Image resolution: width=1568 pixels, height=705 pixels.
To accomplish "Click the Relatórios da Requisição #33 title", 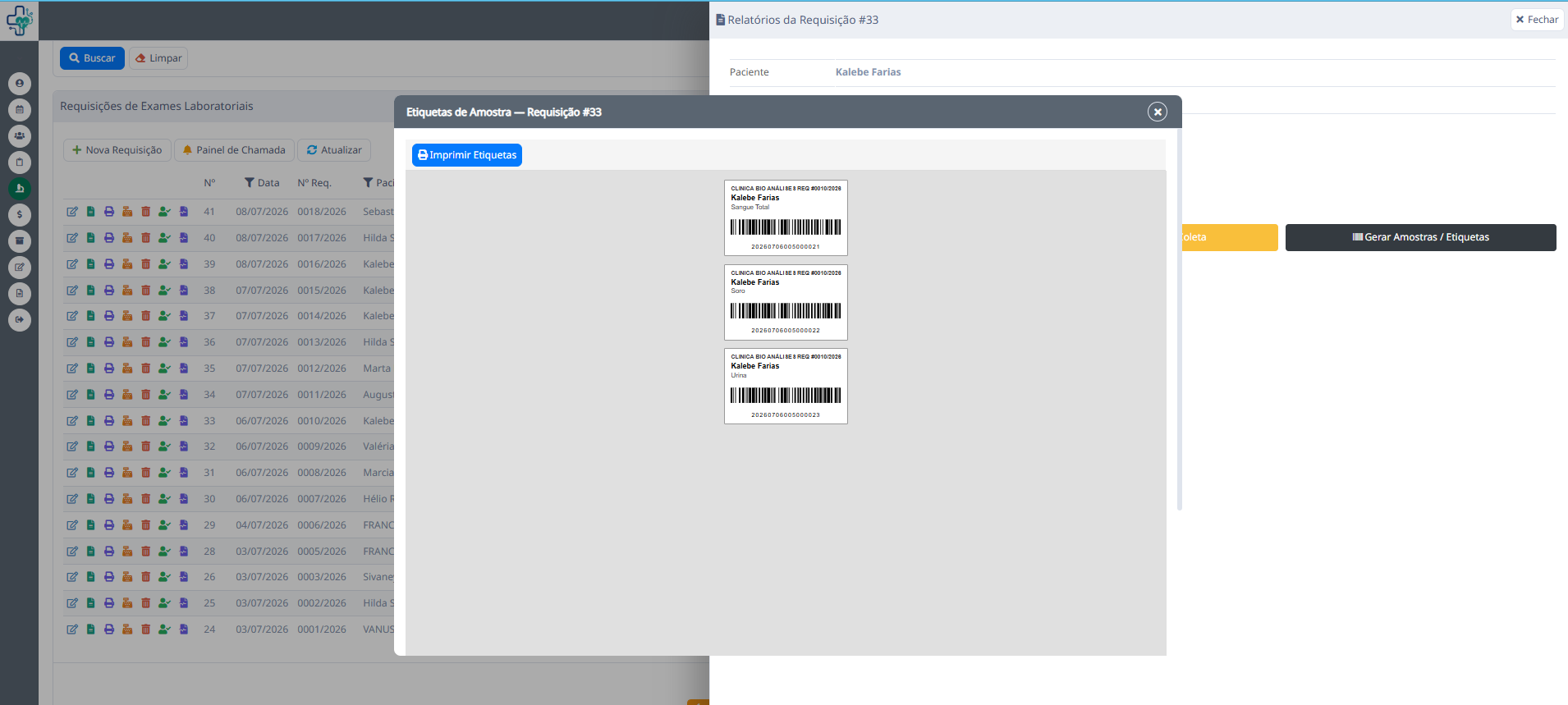I will 803,20.
